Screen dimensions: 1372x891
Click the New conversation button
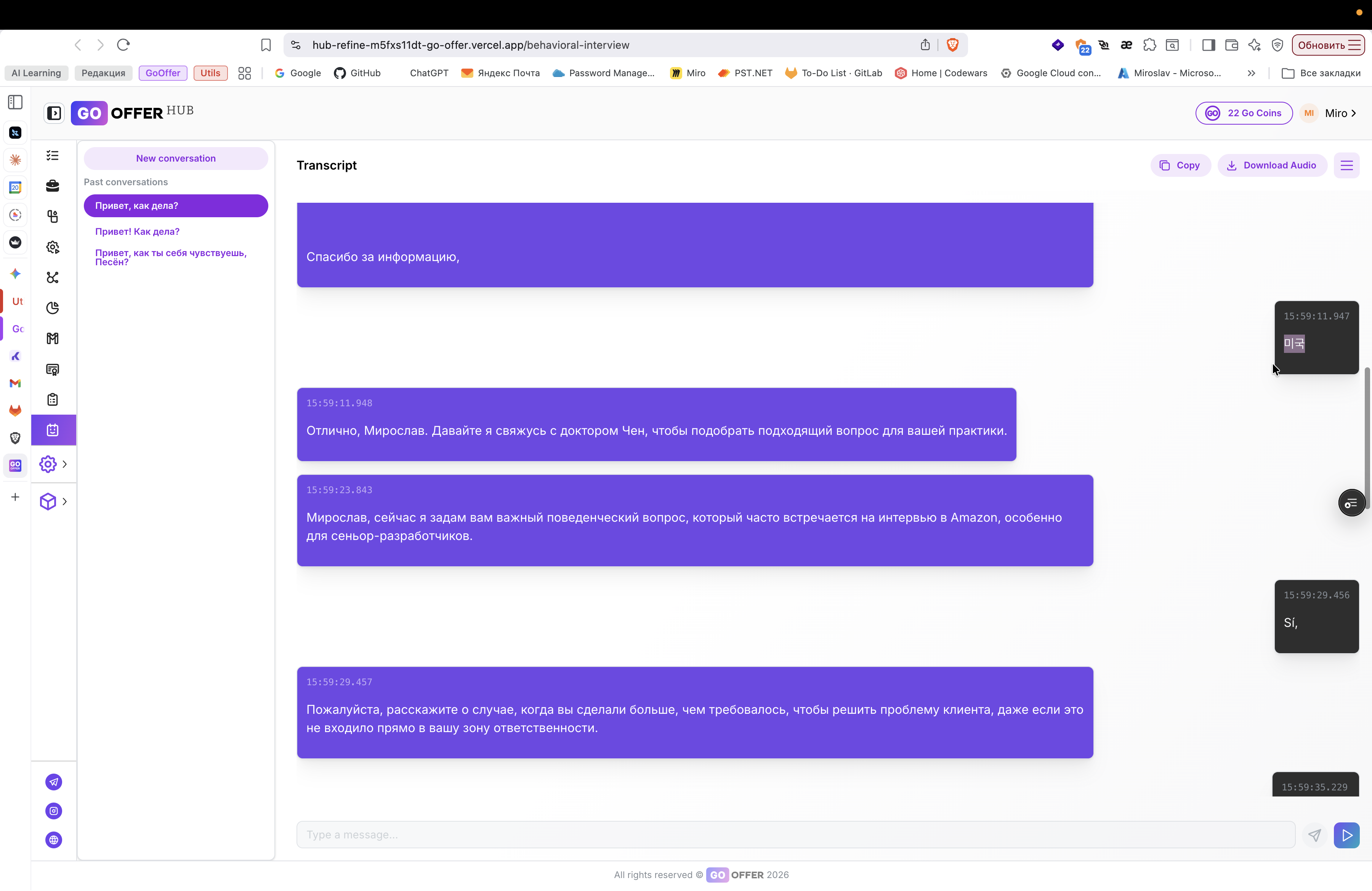[x=176, y=159]
